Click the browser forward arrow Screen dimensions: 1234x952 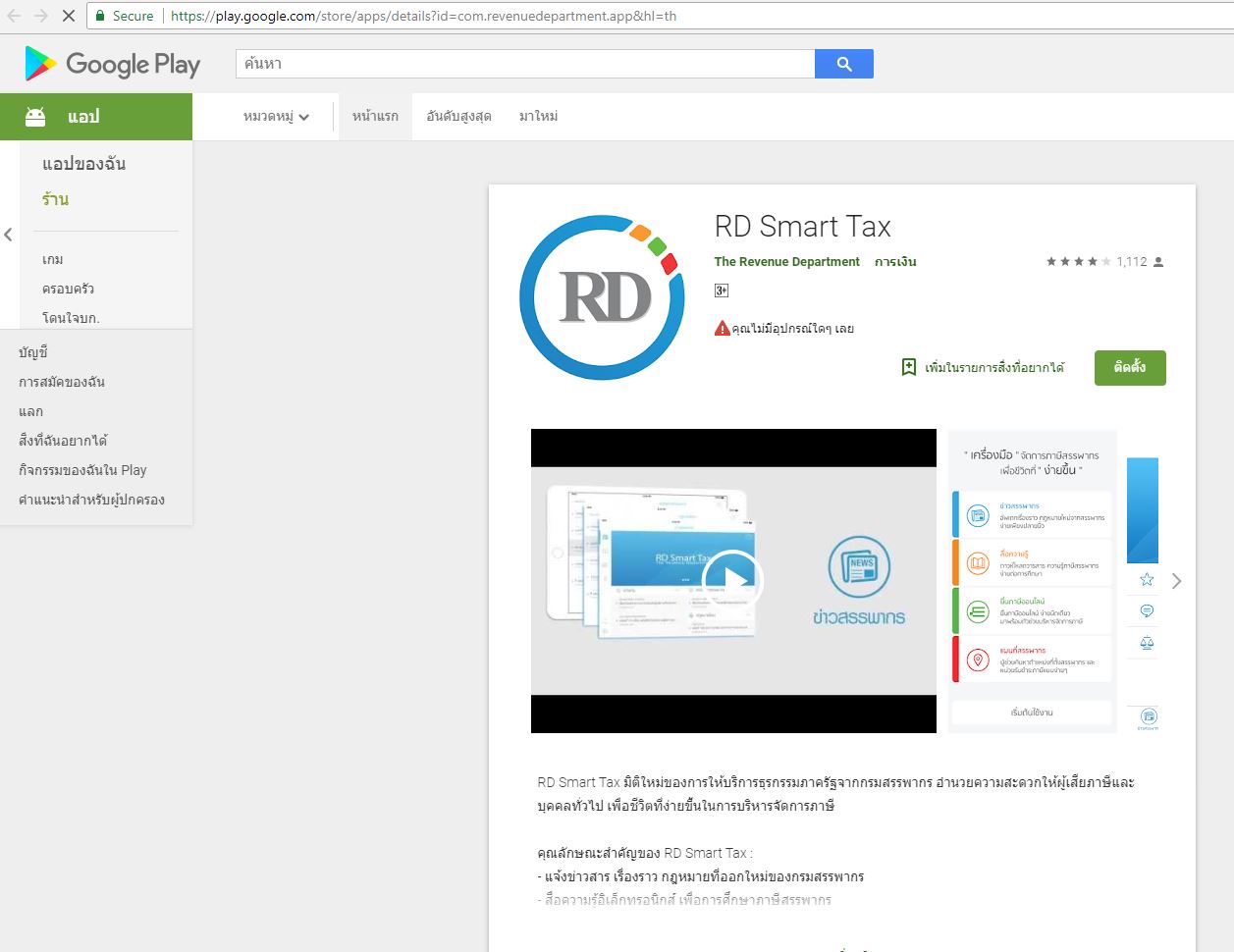pyautogui.click(x=40, y=16)
